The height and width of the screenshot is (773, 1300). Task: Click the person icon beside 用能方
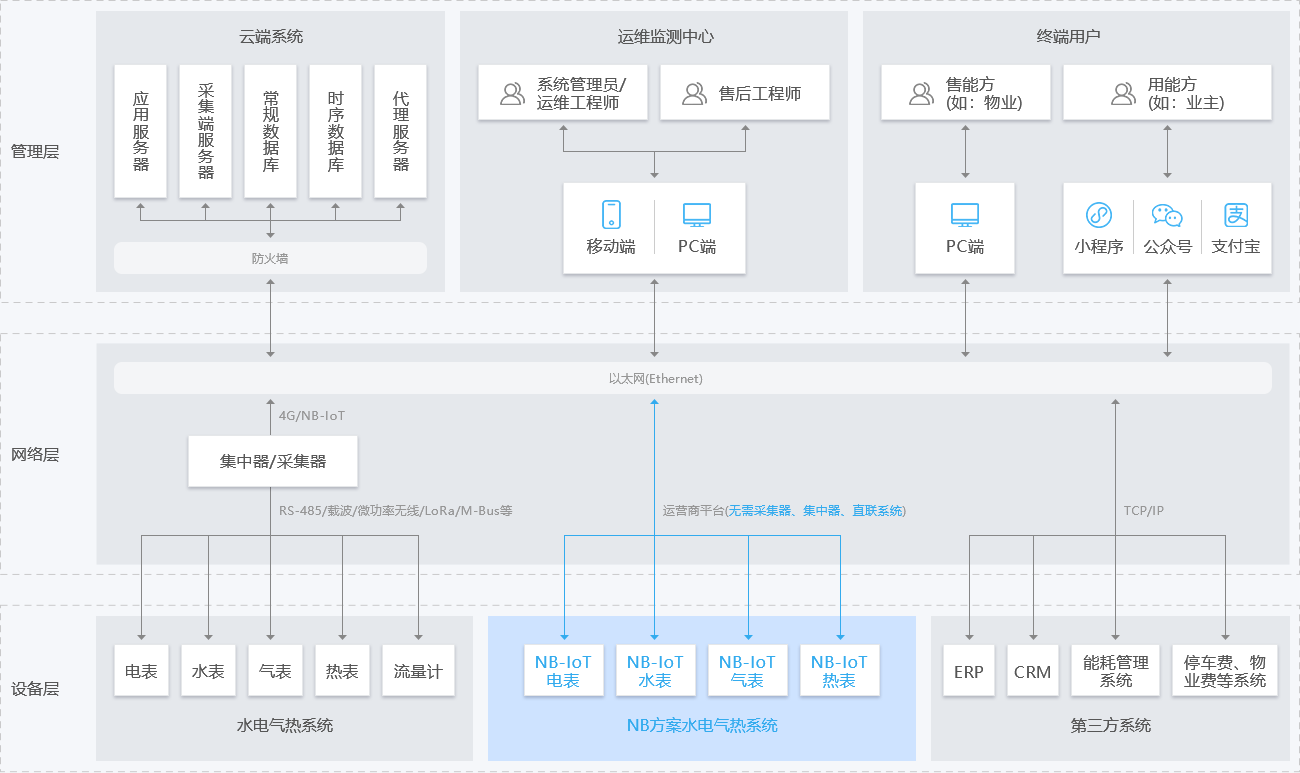[x=1123, y=94]
